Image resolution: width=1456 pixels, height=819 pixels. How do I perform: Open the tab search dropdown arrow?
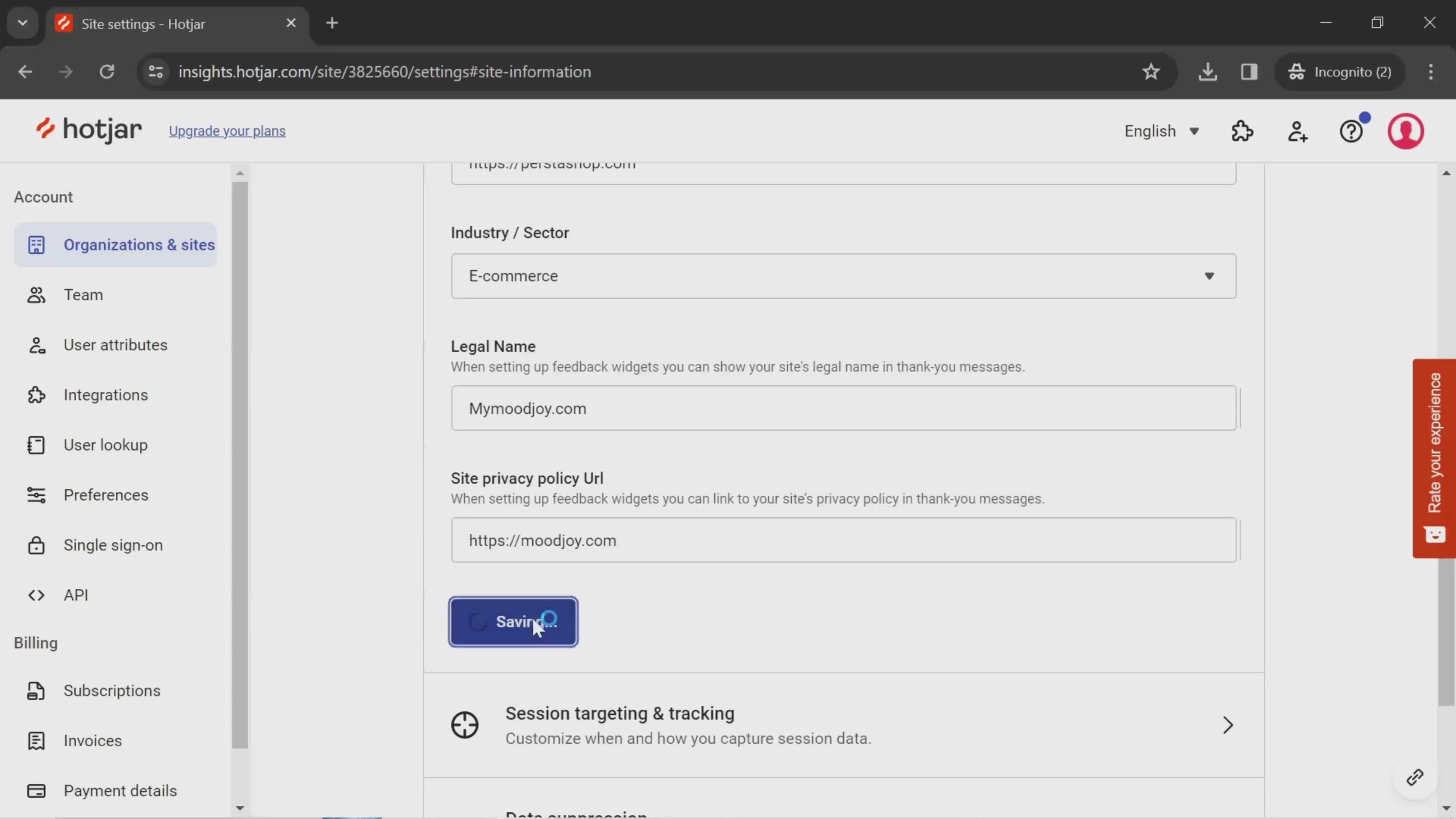tap(23, 23)
